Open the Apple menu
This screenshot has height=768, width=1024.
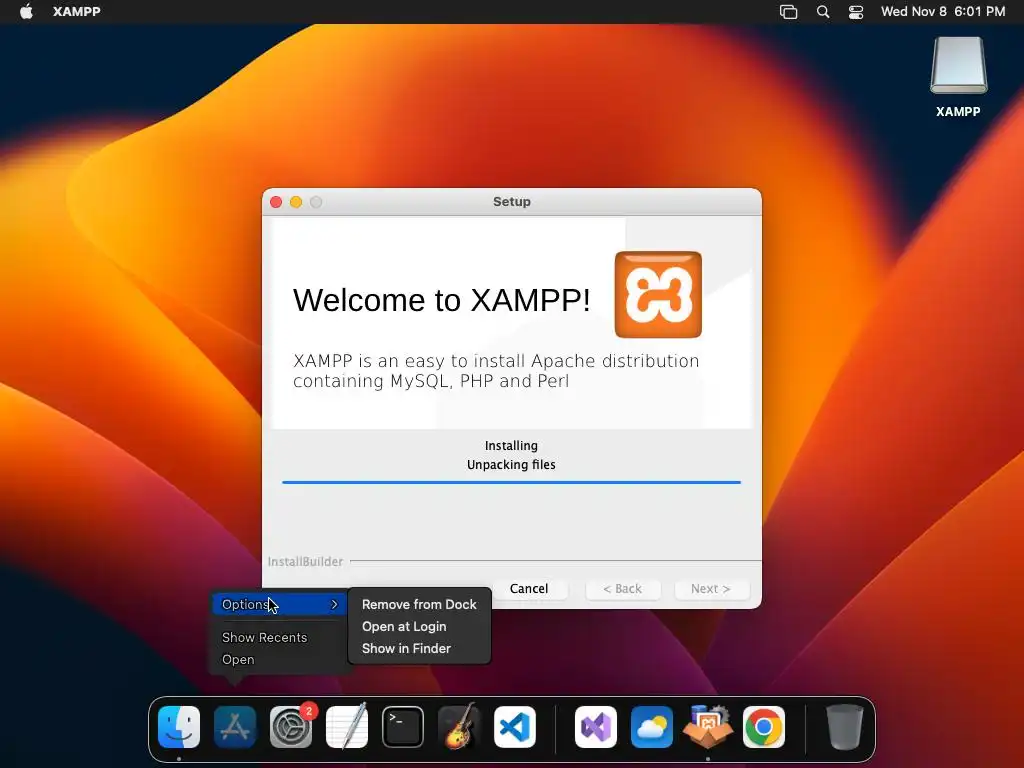click(26, 12)
